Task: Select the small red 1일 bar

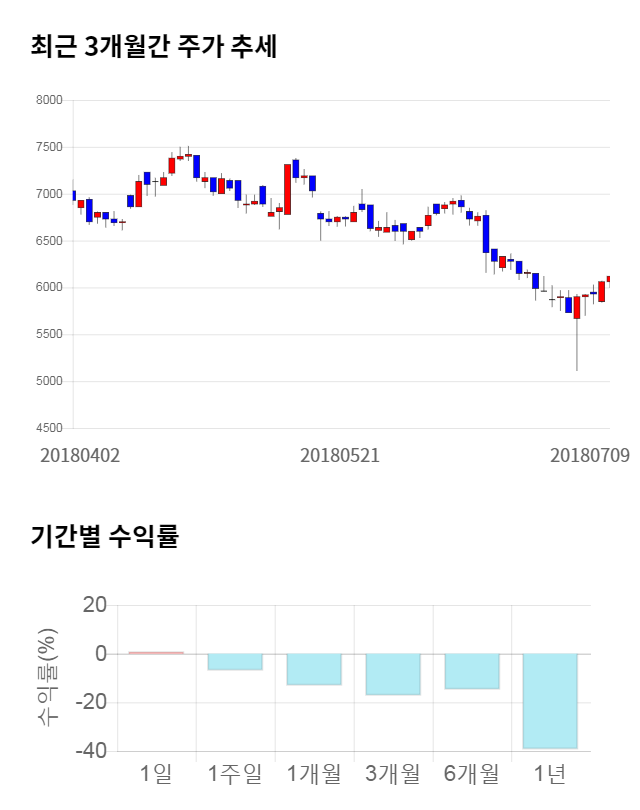Action: (x=156, y=652)
